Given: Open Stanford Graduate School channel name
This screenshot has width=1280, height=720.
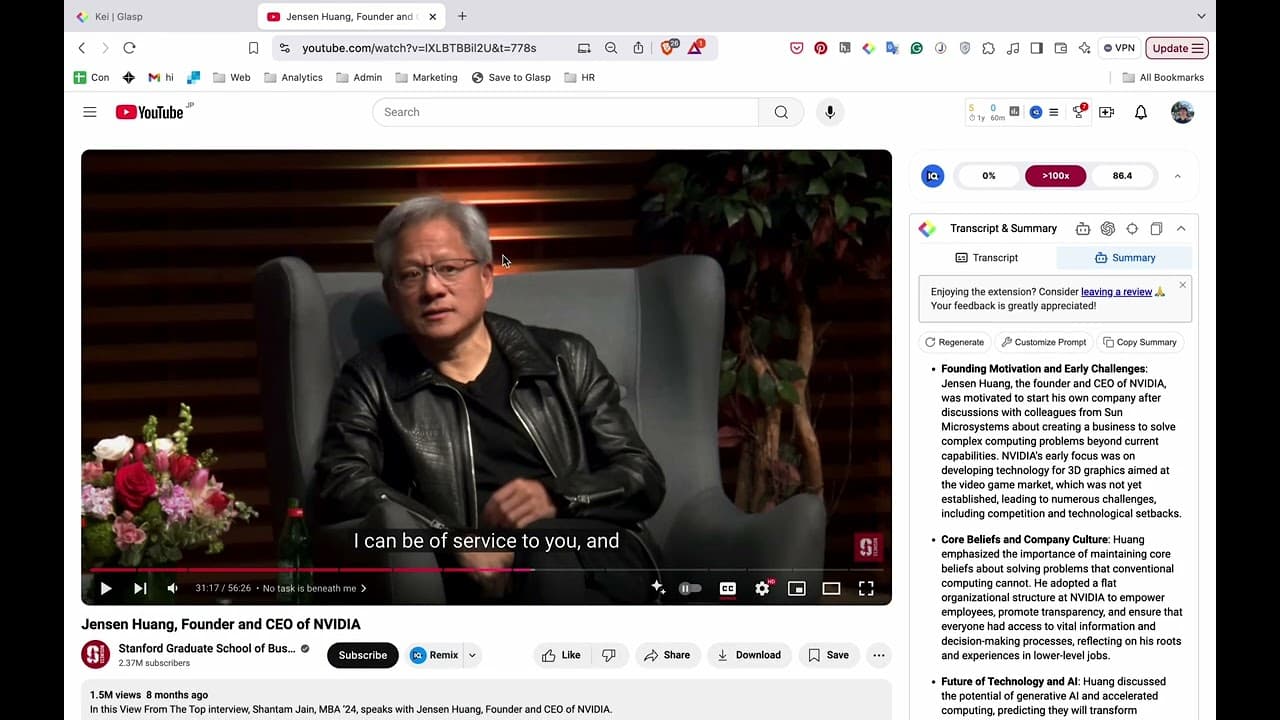Looking at the screenshot, I should [207, 648].
